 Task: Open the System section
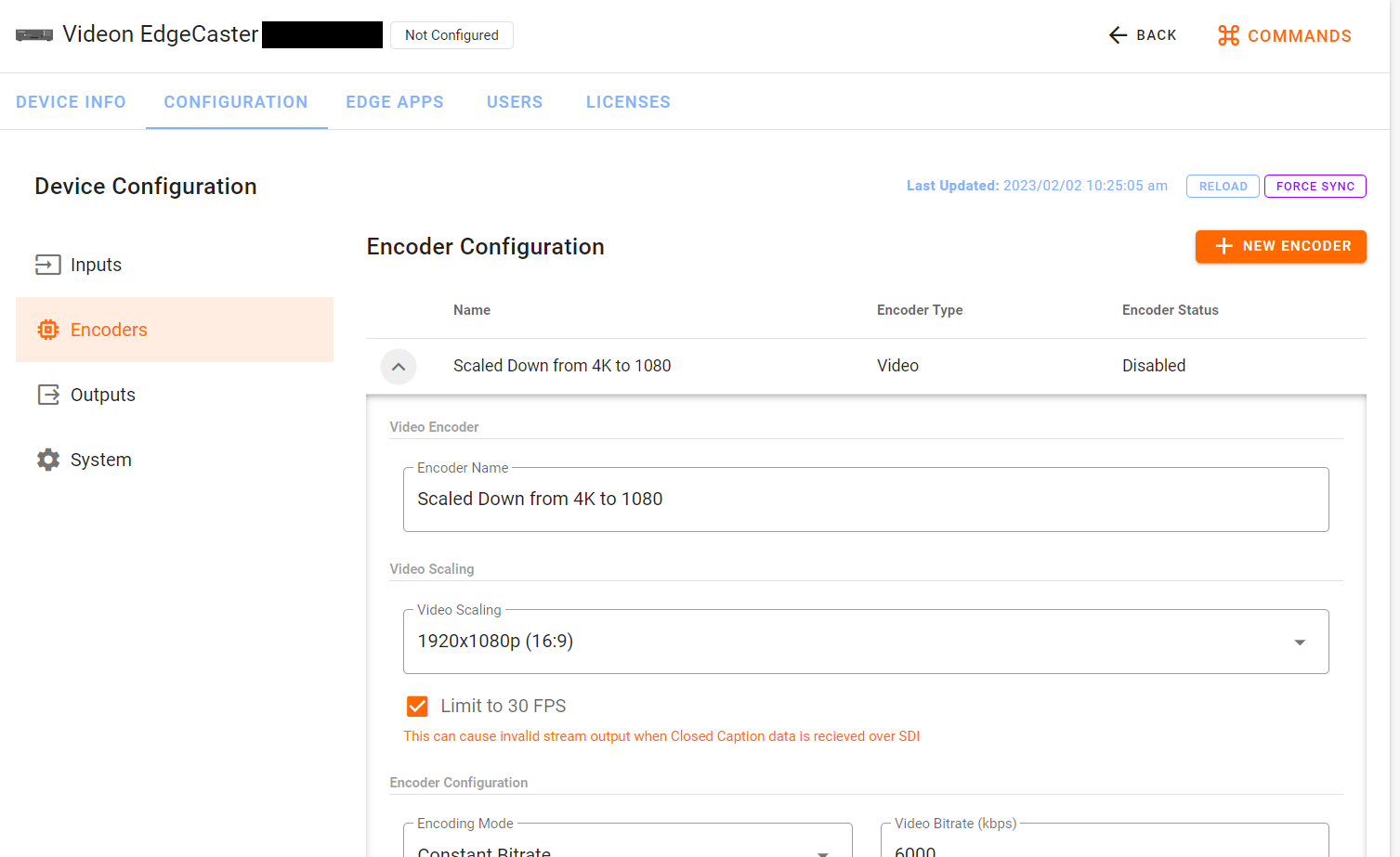point(175,460)
